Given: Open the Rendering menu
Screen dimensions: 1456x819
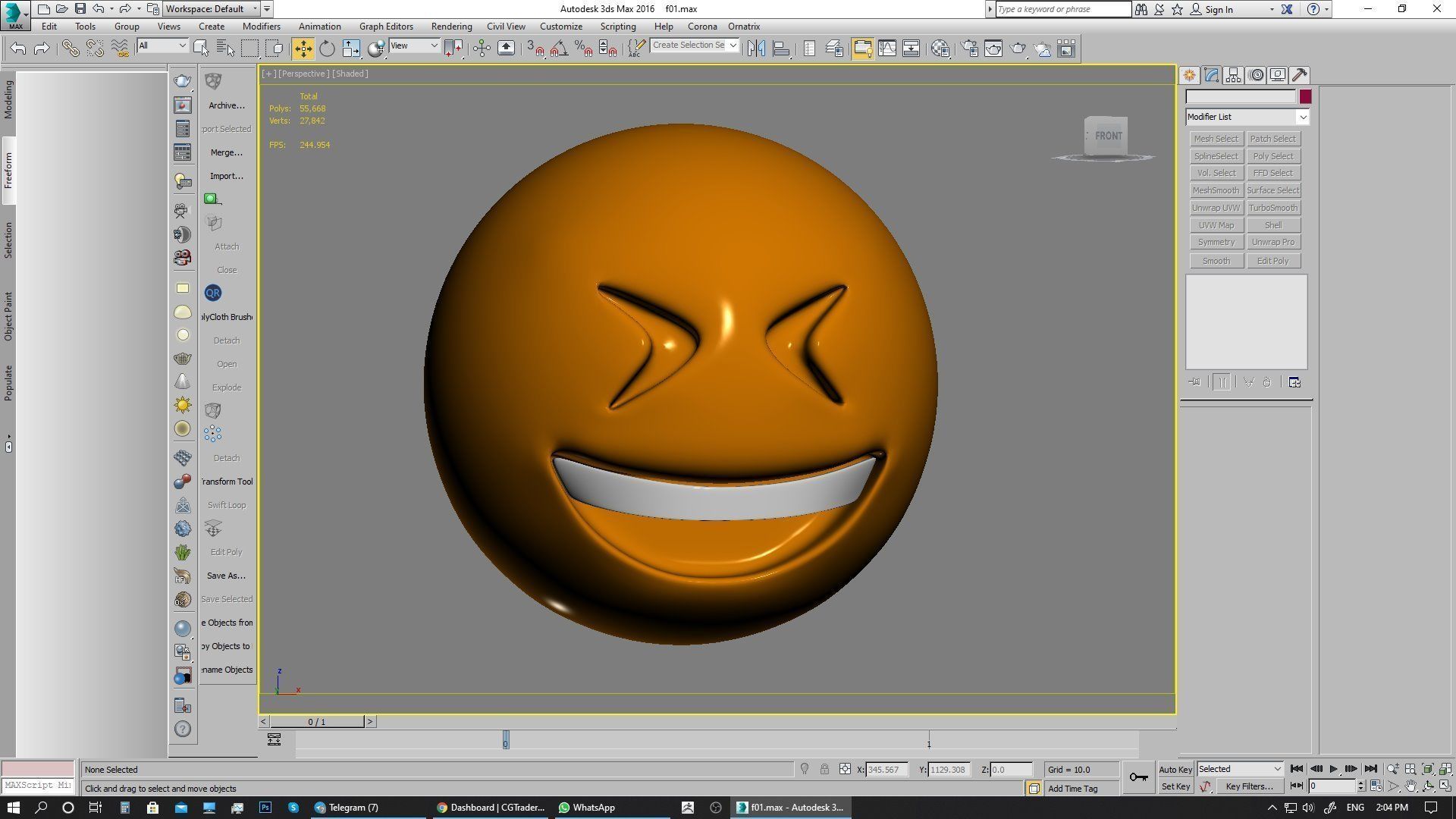Looking at the screenshot, I should point(451,27).
